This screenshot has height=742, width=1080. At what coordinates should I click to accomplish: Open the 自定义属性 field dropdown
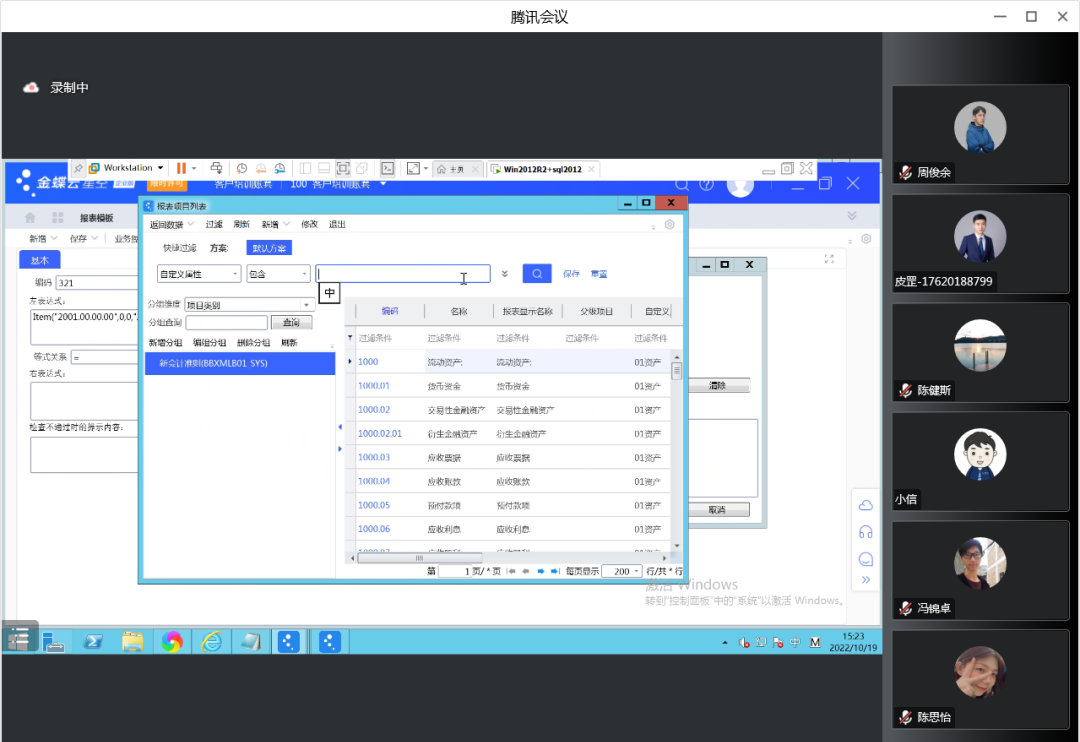click(199, 274)
